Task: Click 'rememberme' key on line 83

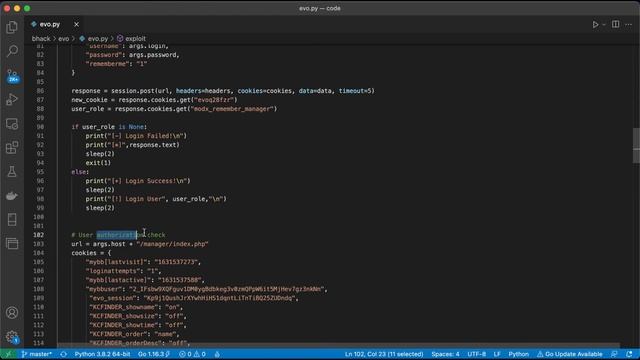Action: 107,64
